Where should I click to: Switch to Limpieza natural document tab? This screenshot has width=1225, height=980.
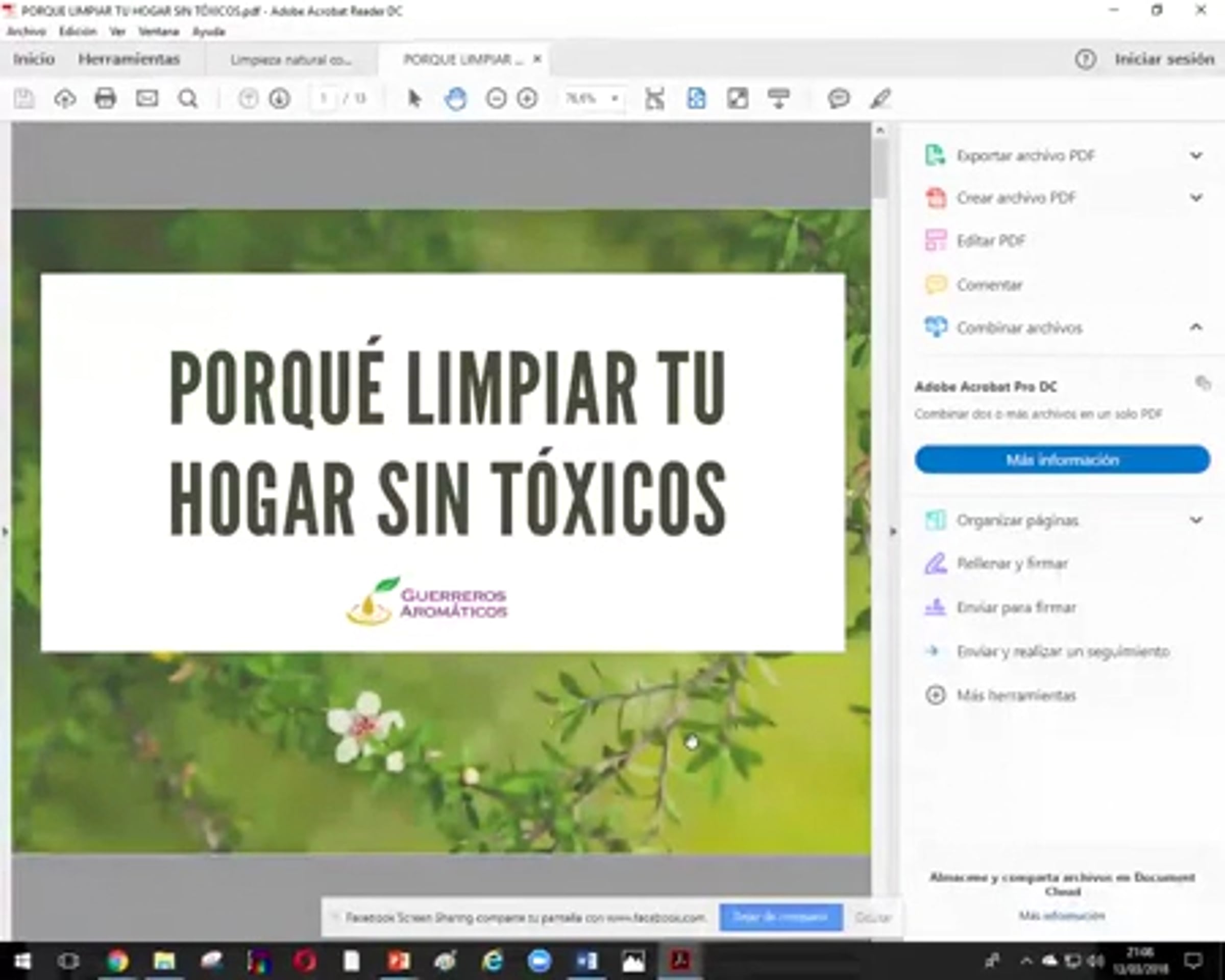click(x=291, y=60)
